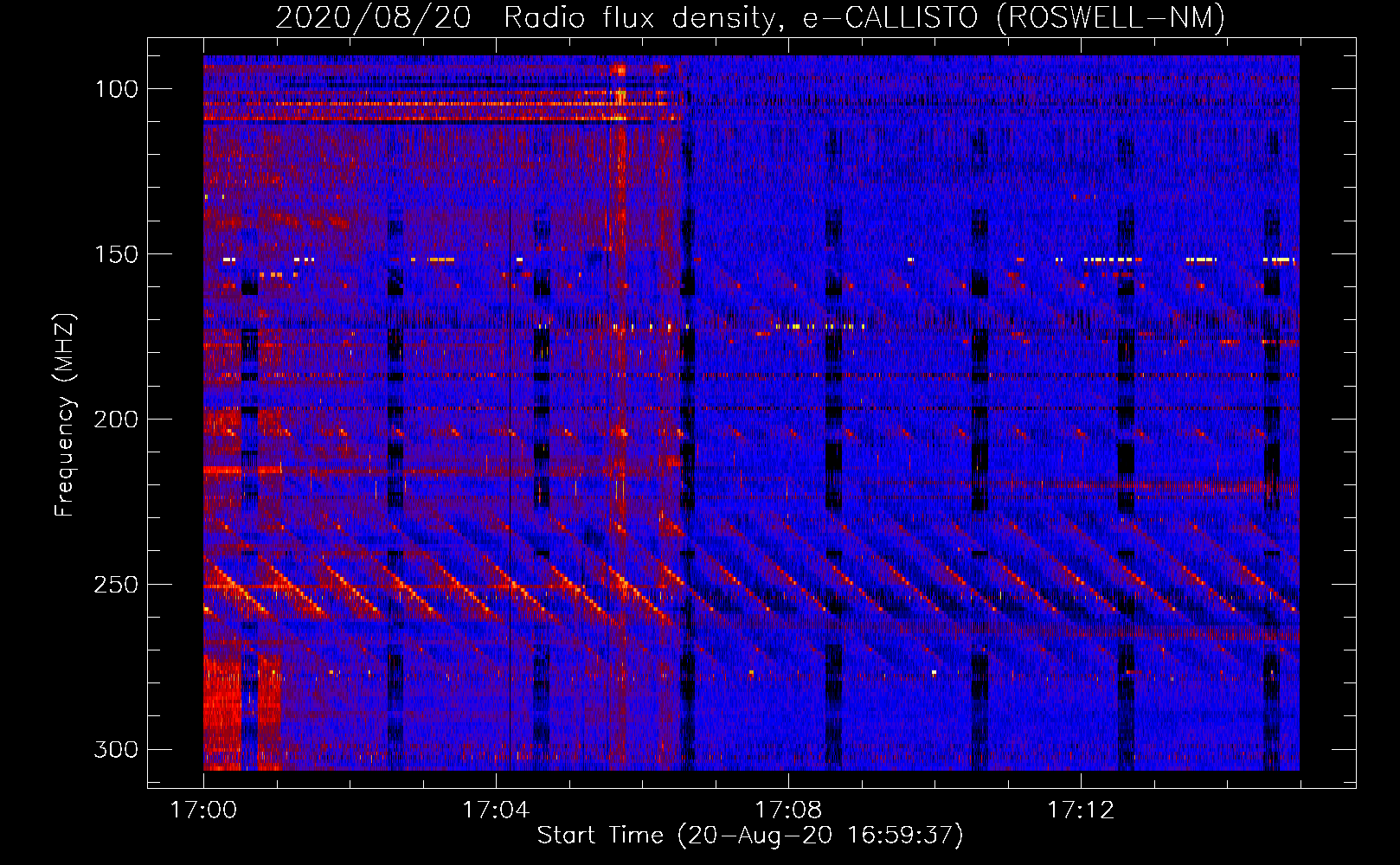Click the 17:12 time axis label
The image size is (1400, 865).
coord(1081,811)
